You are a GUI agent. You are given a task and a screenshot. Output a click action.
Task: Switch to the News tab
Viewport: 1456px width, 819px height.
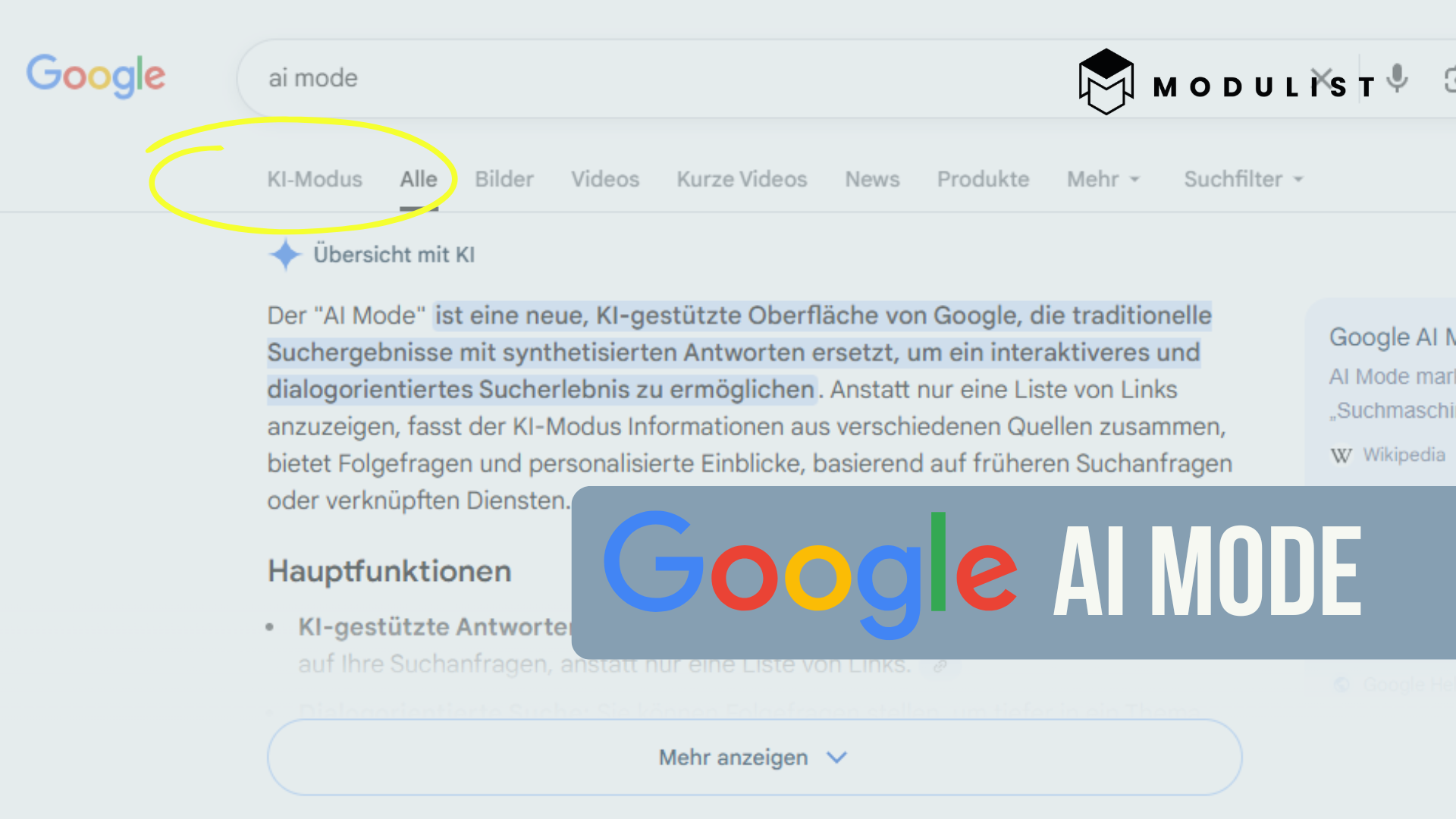pos(872,180)
